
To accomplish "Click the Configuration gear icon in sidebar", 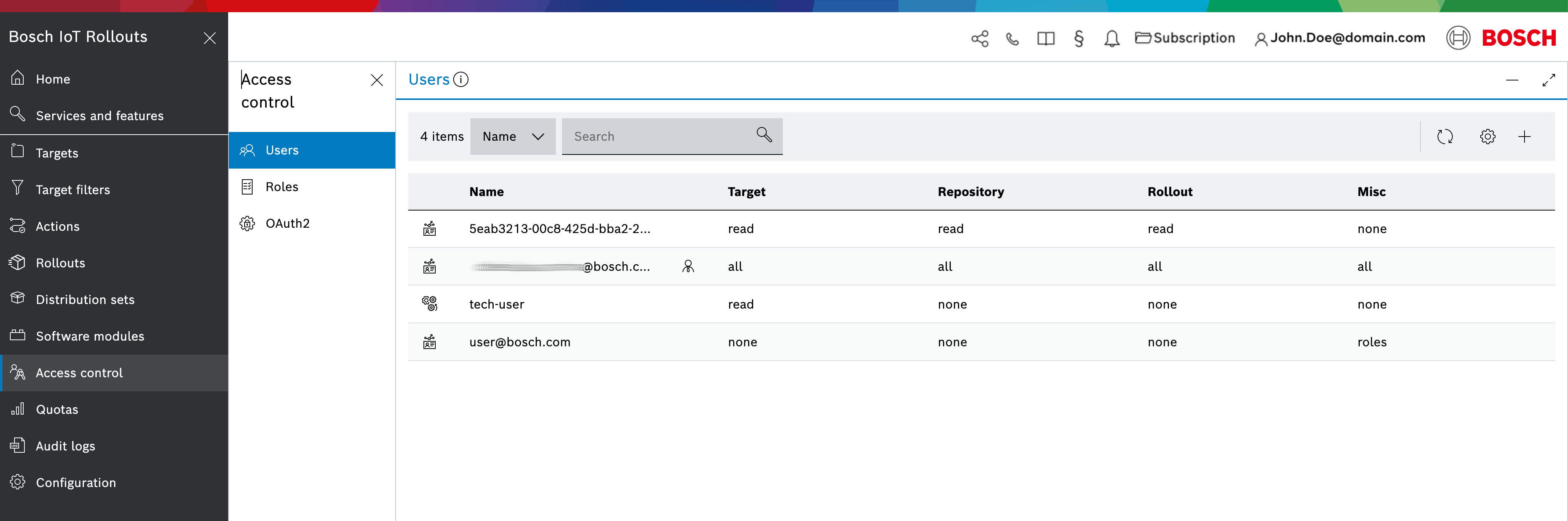I will (x=18, y=481).
